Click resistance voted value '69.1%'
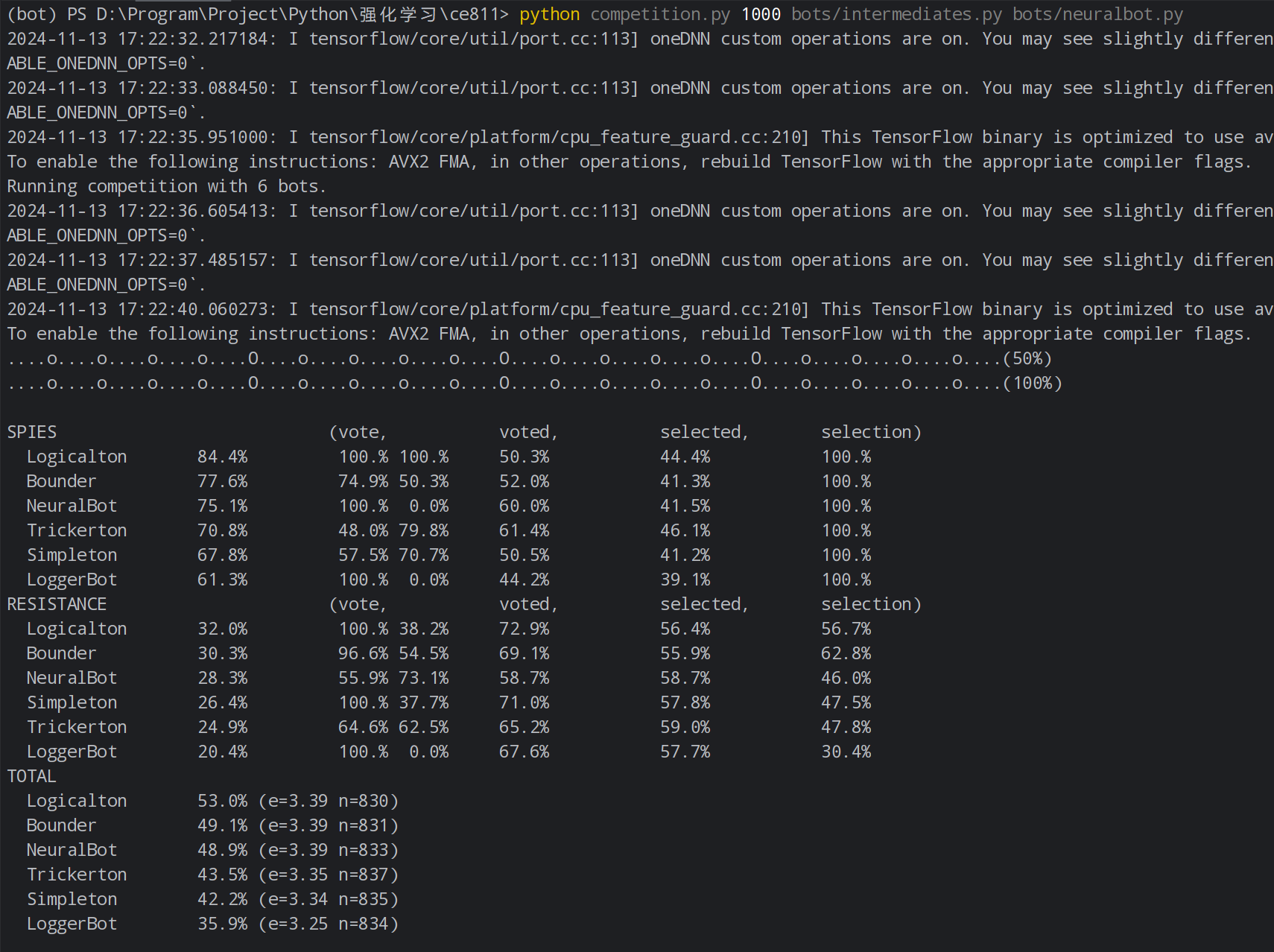The image size is (1274, 952). point(525,653)
